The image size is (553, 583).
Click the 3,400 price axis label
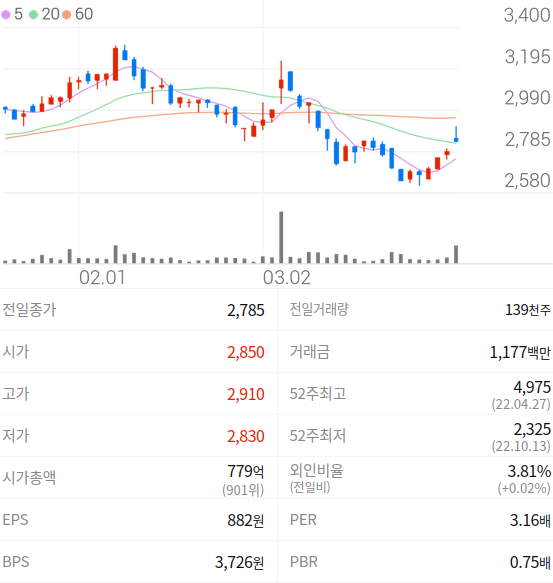click(527, 16)
